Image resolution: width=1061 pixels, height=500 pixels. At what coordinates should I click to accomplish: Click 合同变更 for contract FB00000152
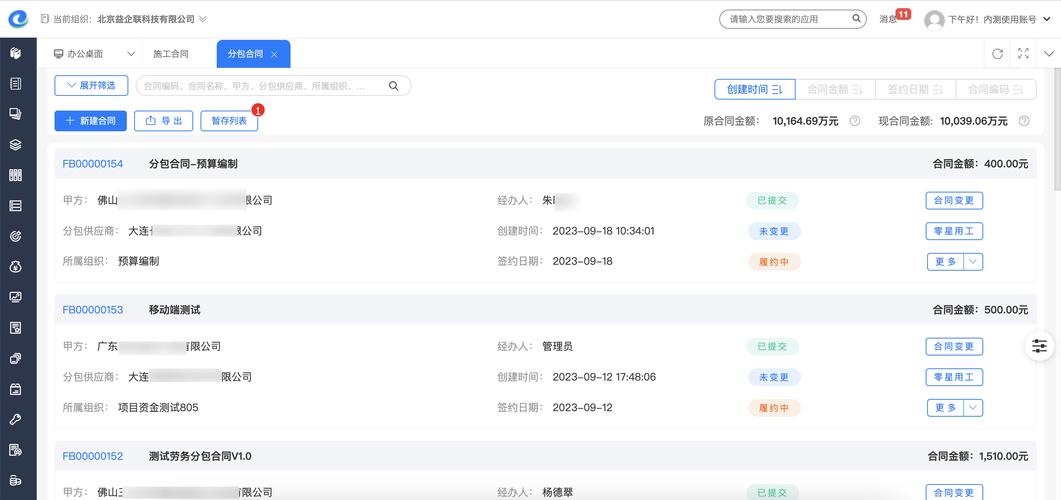click(954, 493)
